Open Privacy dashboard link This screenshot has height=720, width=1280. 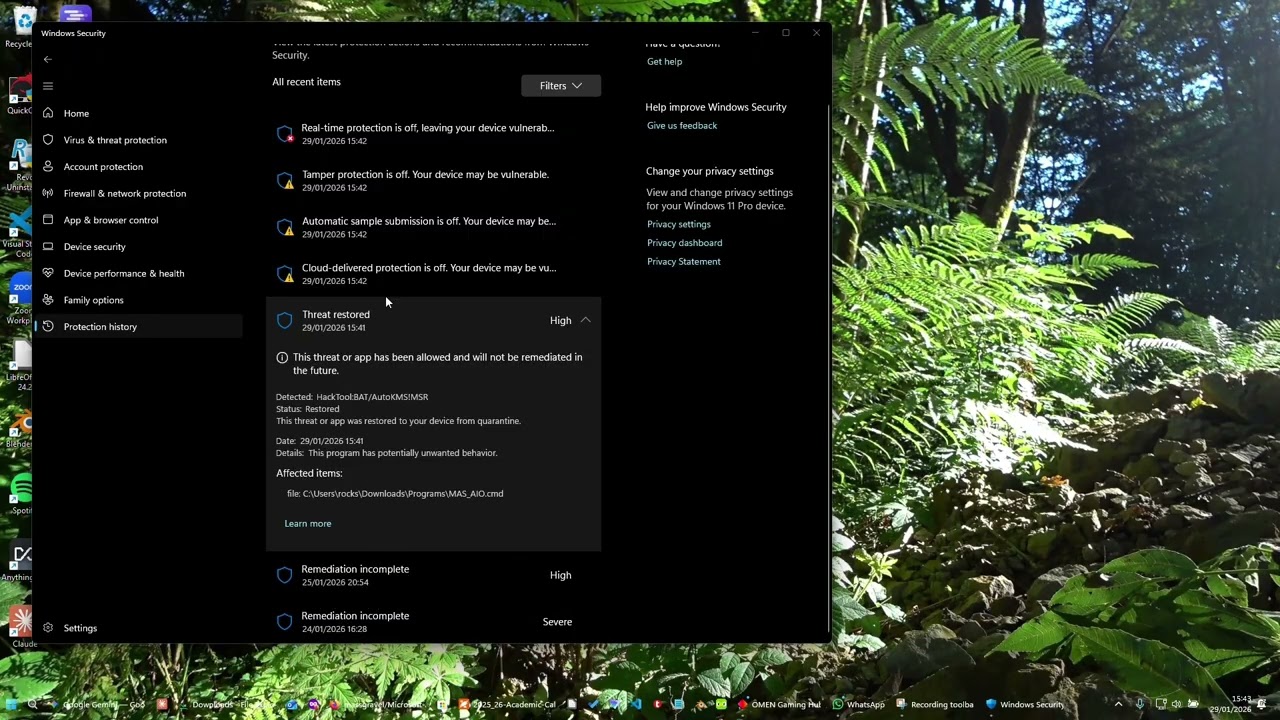684,243
